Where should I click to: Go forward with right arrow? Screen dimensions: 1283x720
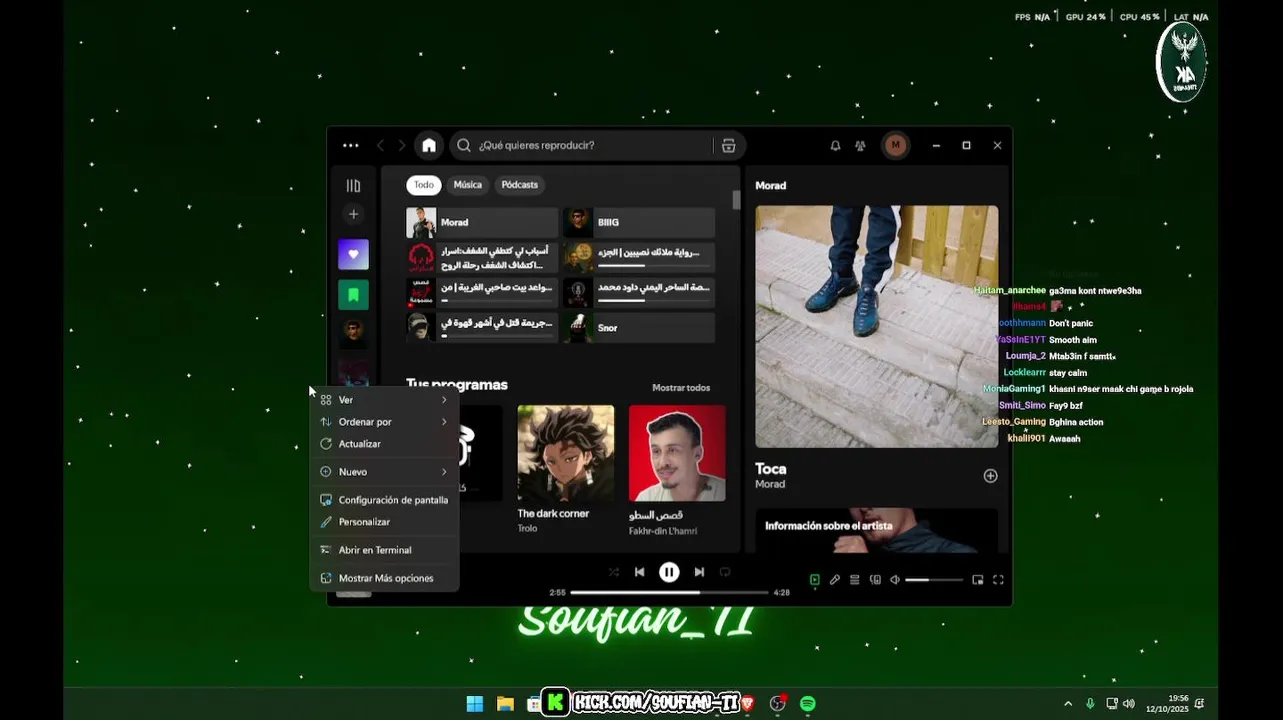point(402,145)
